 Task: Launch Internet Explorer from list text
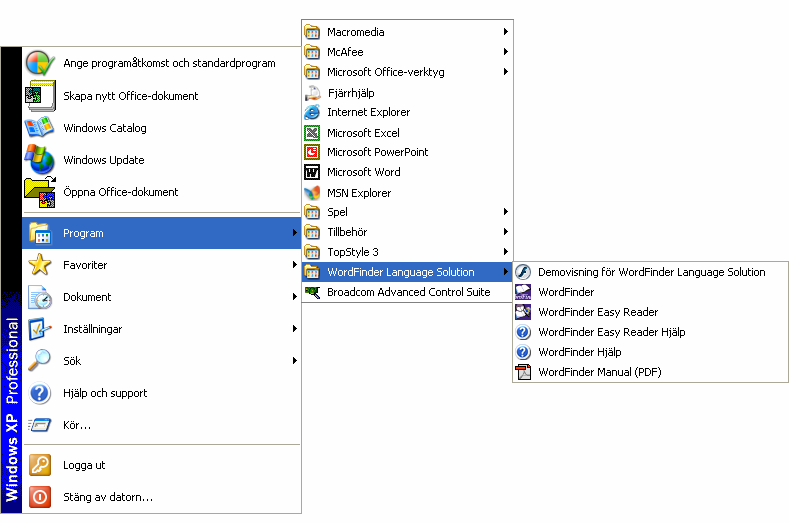[x=368, y=112]
